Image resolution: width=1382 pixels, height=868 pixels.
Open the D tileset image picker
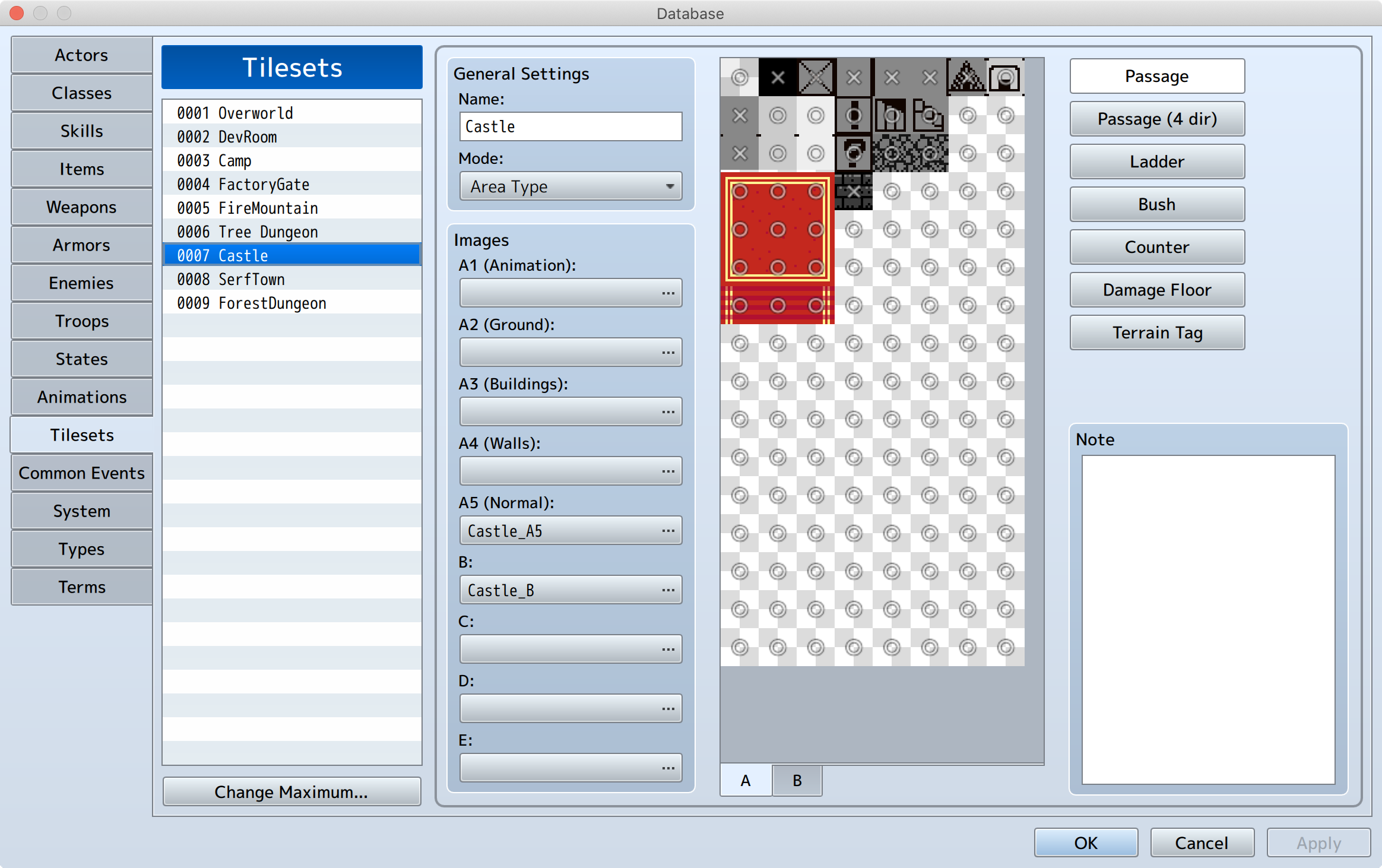pos(668,708)
